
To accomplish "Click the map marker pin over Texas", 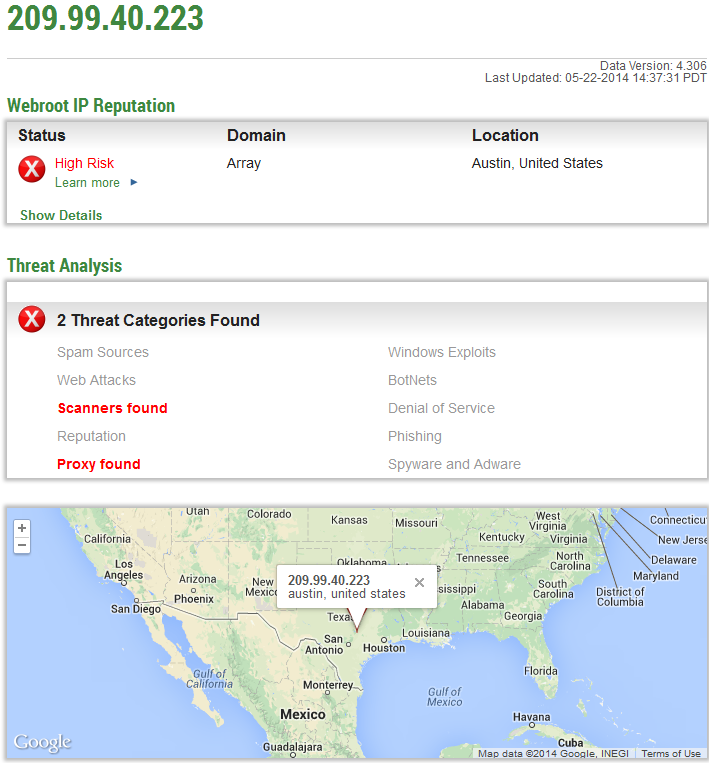I will (x=357, y=620).
